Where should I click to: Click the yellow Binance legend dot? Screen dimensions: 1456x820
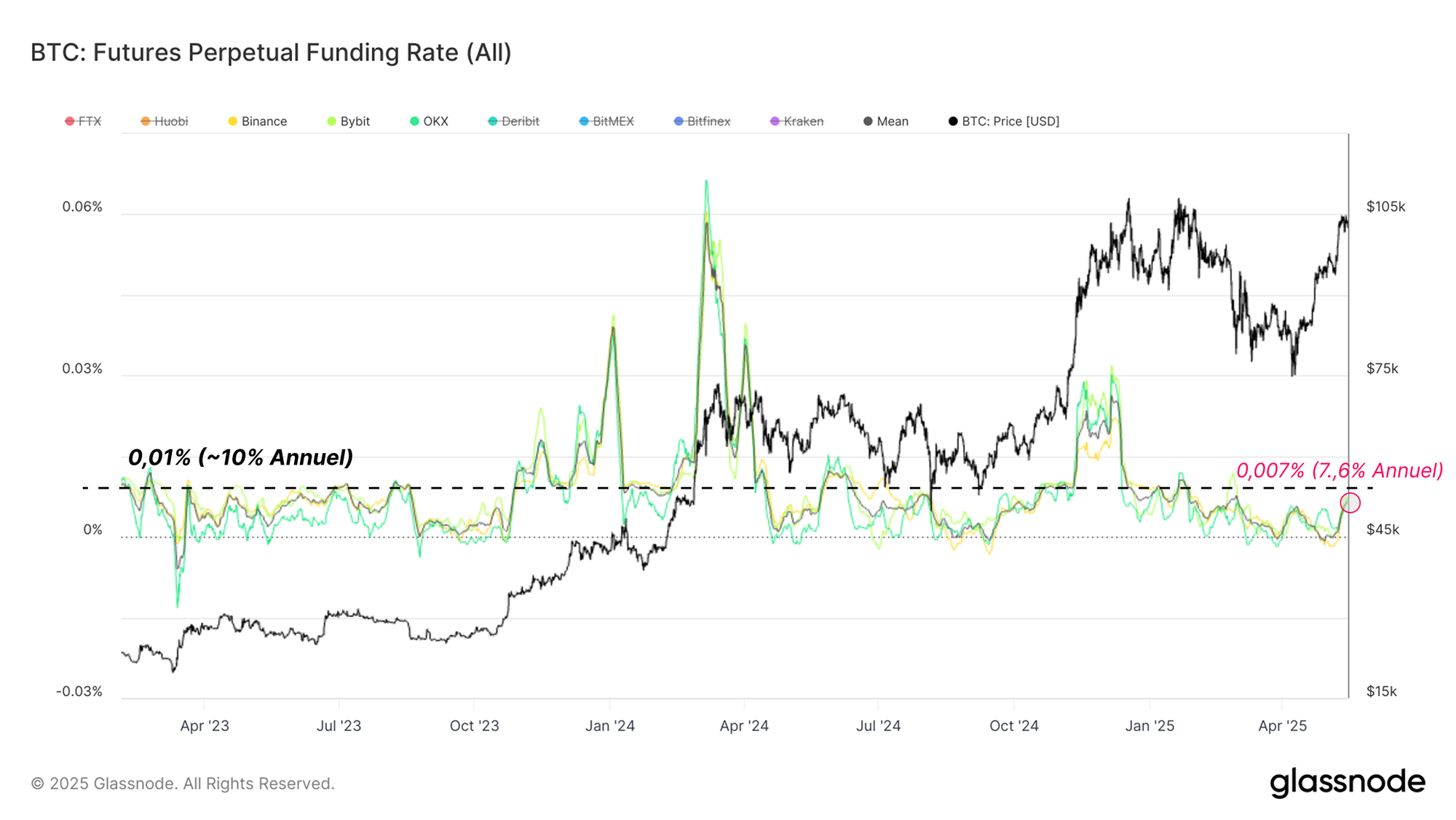coord(232,121)
